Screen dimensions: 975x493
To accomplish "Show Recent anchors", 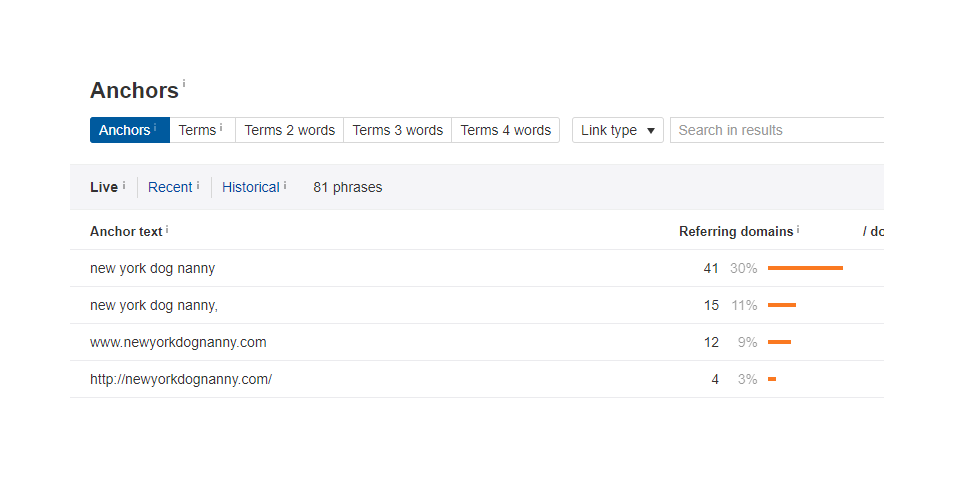I will tap(170, 187).
